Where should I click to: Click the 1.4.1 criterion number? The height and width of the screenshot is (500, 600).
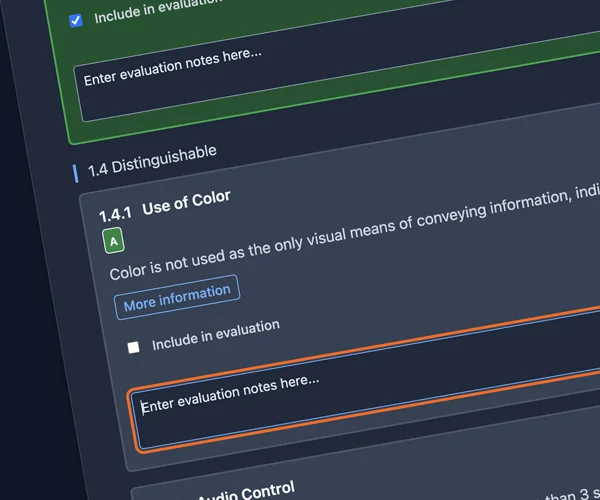click(x=115, y=214)
